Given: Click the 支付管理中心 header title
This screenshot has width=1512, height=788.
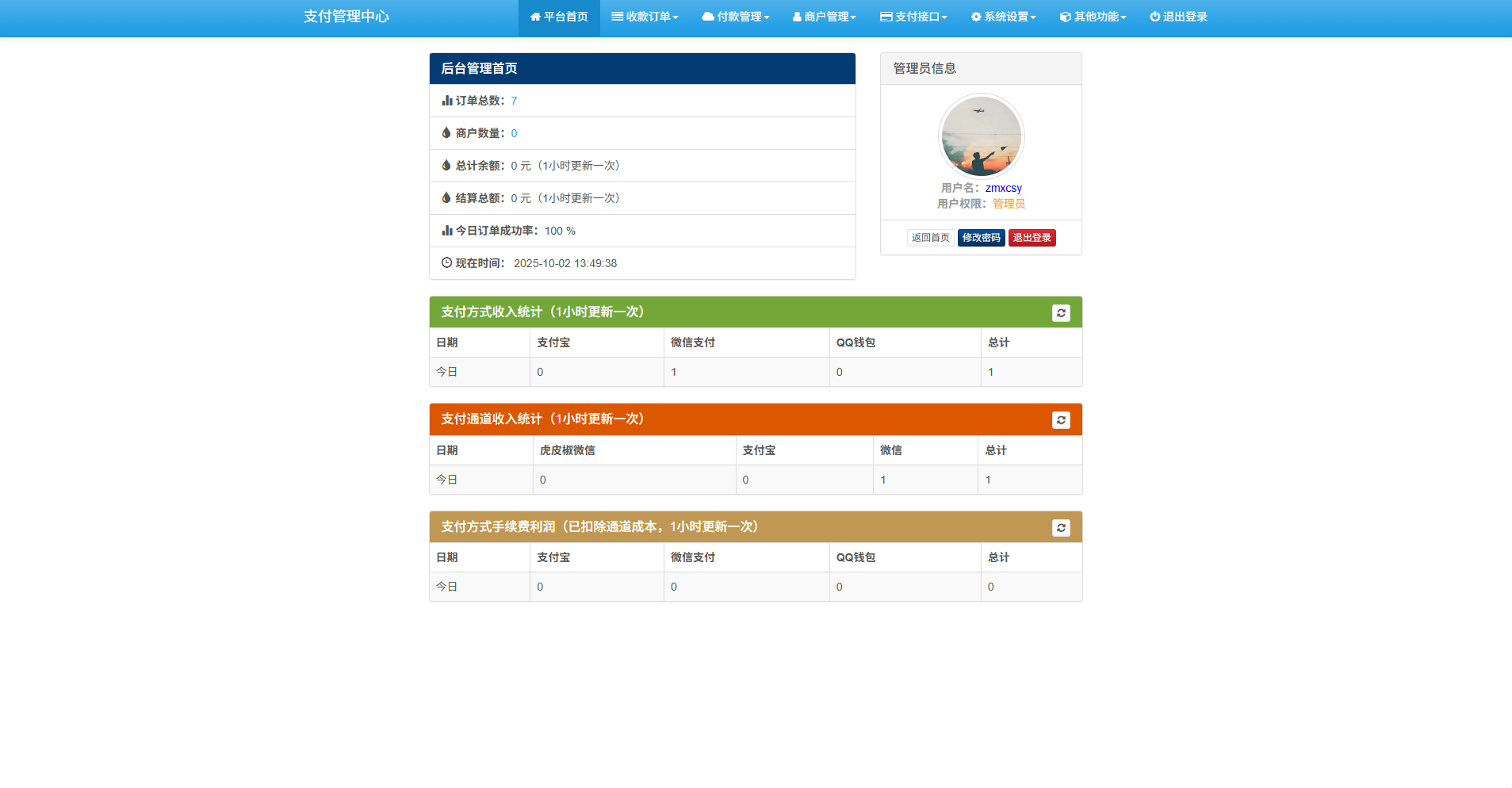Looking at the screenshot, I should pyautogui.click(x=346, y=16).
